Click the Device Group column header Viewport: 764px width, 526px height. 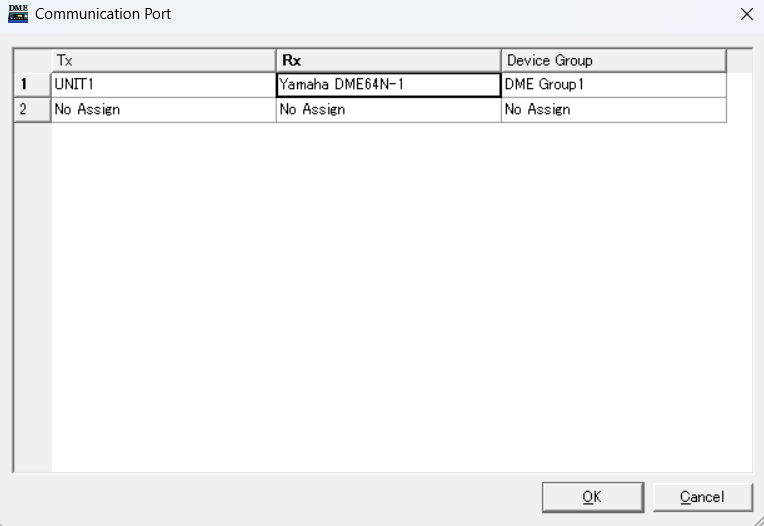[613, 60]
